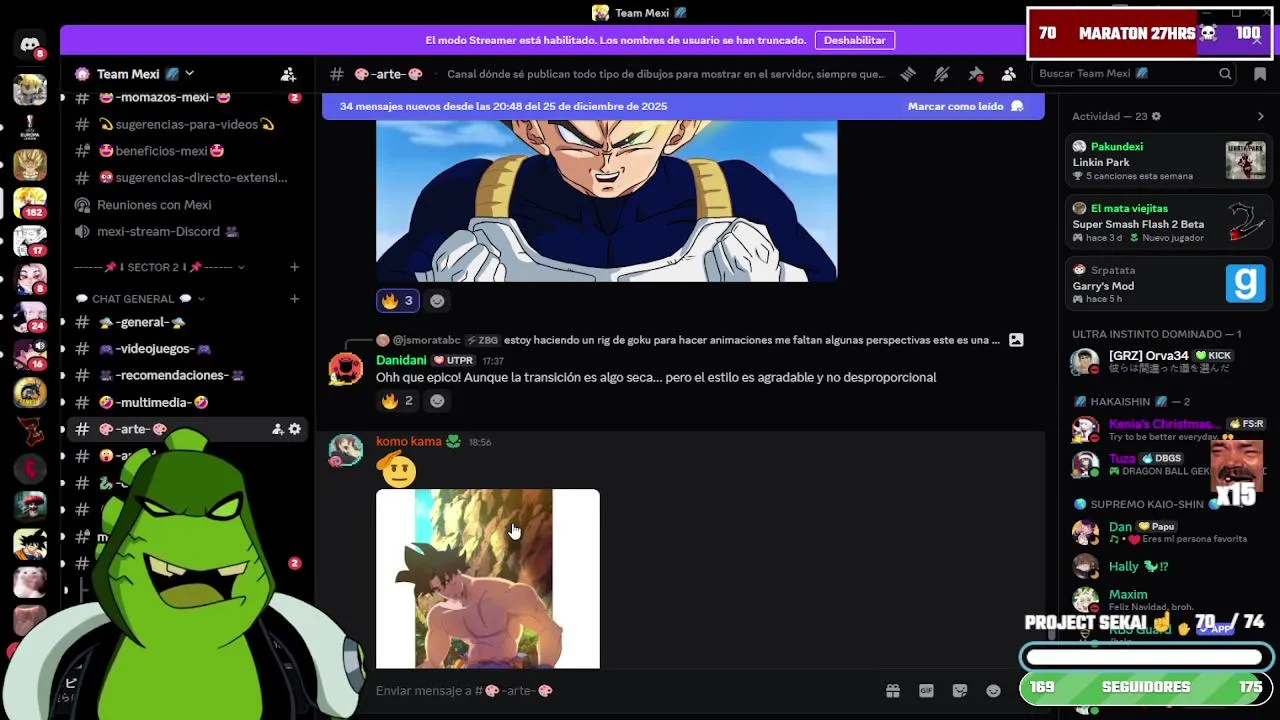Click image icon on replied message preview
This screenshot has width=1280, height=720.
pos(1016,340)
